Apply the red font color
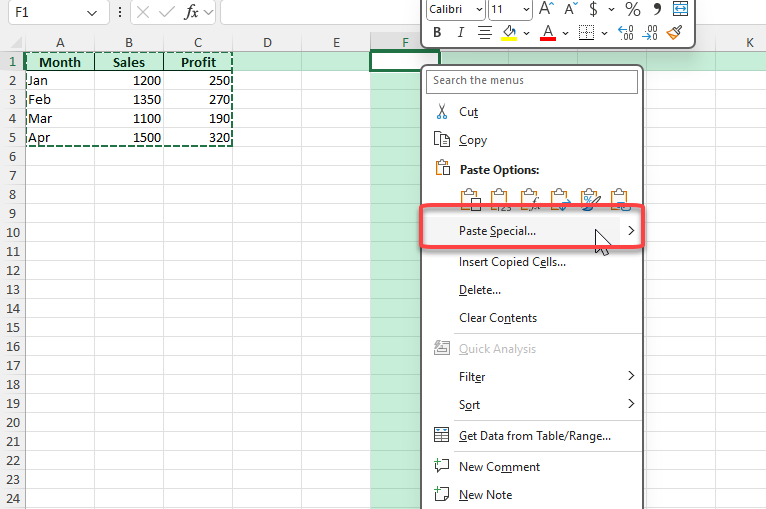Image resolution: width=766 pixels, height=509 pixels. click(x=548, y=33)
